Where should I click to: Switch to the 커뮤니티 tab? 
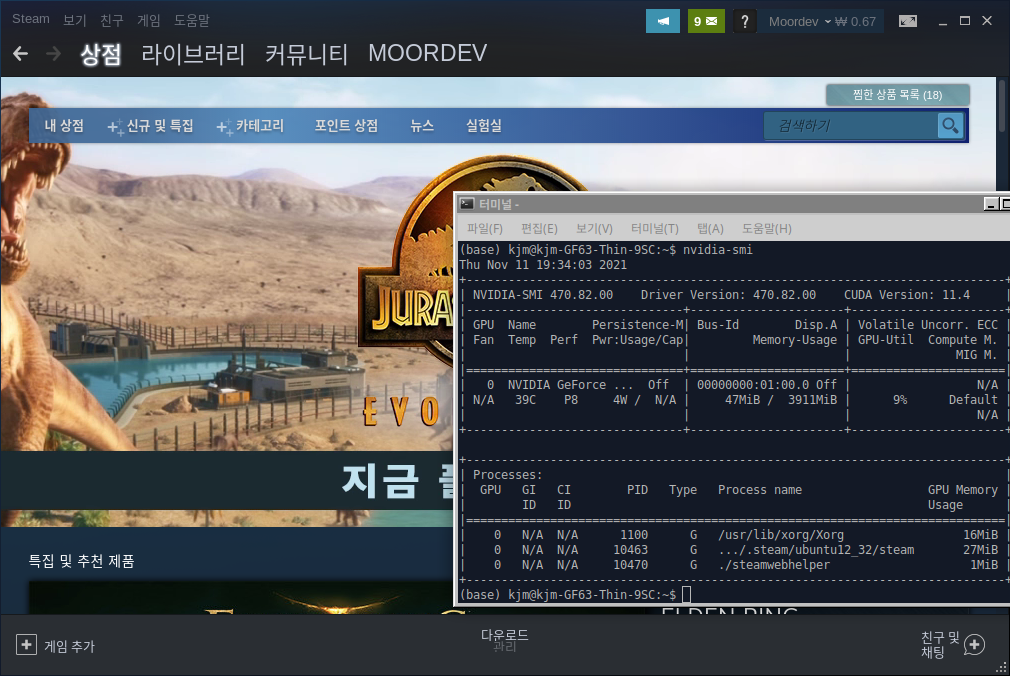click(x=307, y=53)
